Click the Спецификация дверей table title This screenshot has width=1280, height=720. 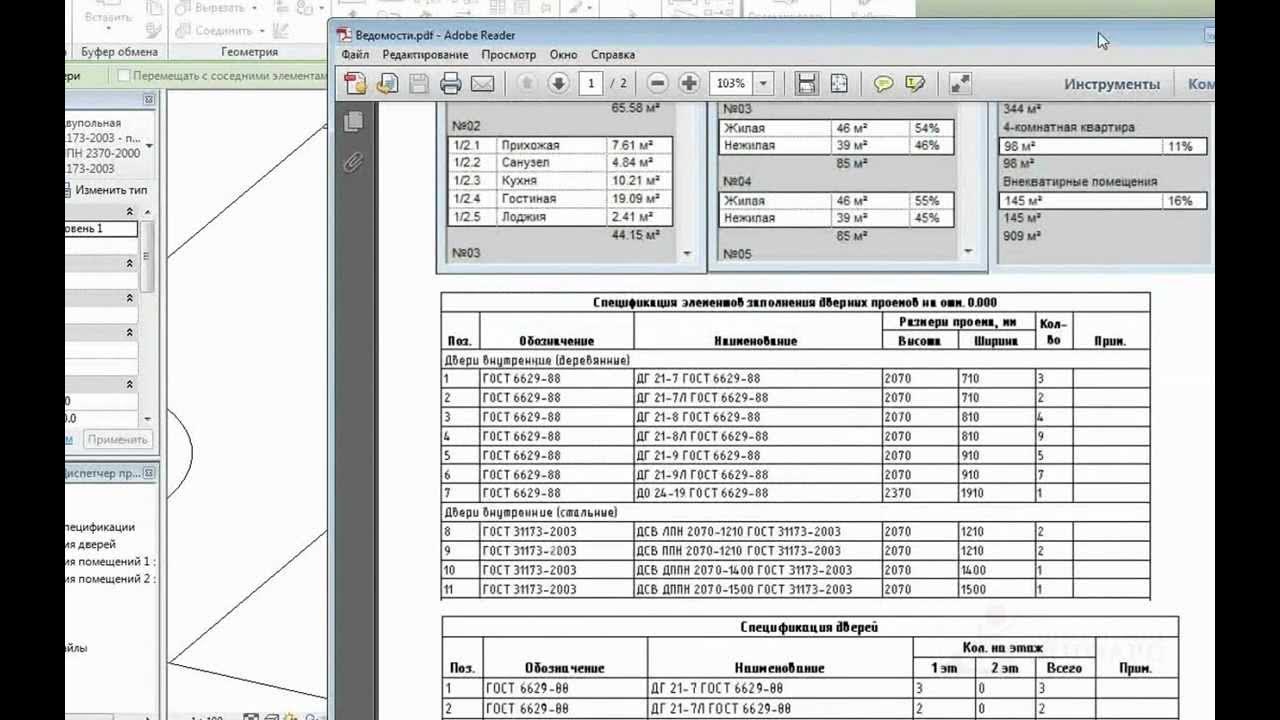click(810, 627)
